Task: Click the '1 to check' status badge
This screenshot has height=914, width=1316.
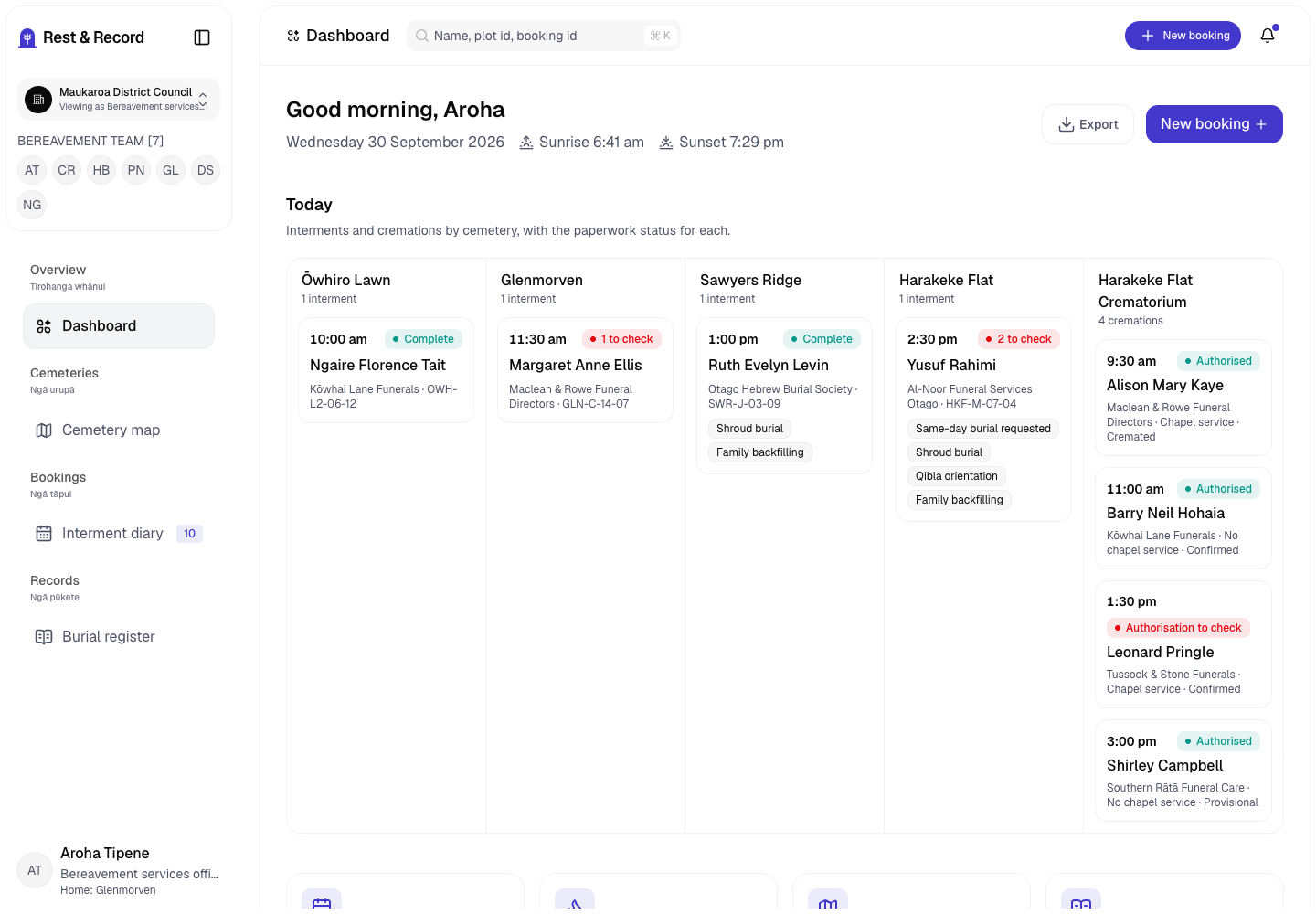Action: coord(621,339)
